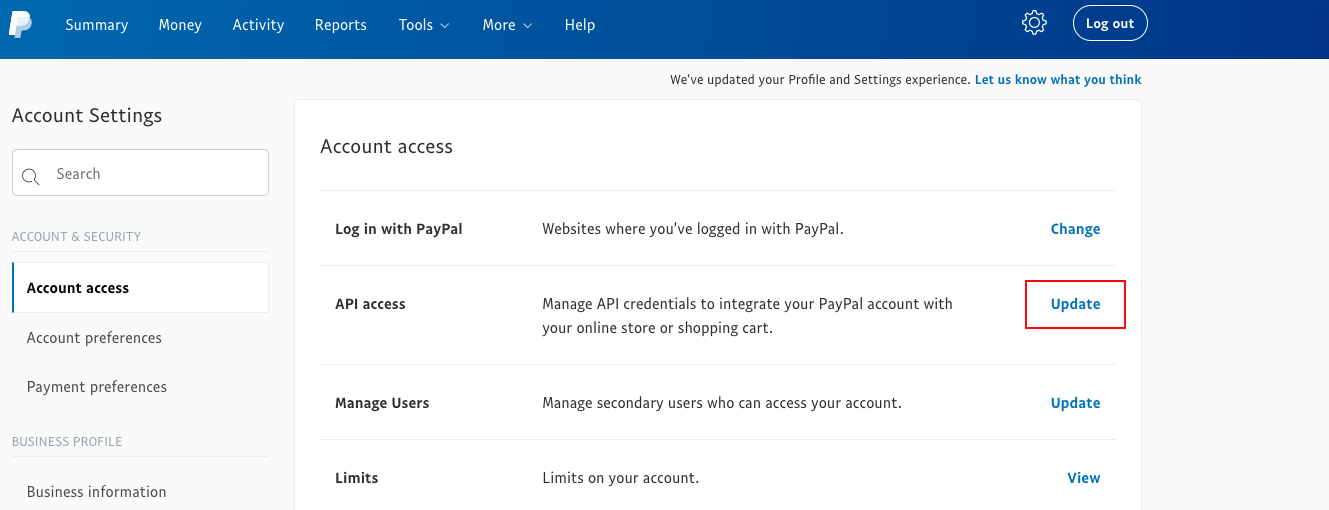
Task: Click the 'API access' row label
Action: [370, 304]
